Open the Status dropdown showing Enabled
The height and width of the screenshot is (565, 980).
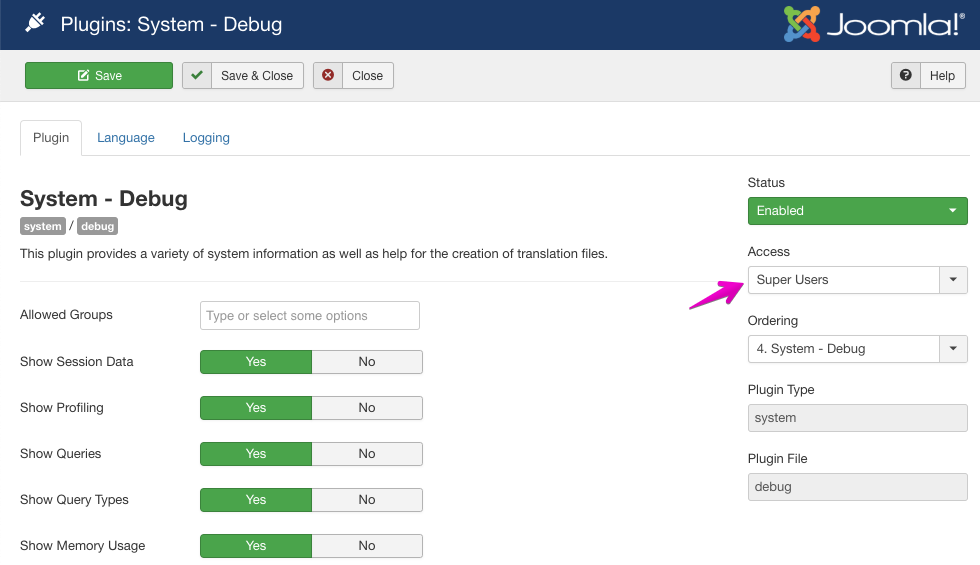(857, 211)
